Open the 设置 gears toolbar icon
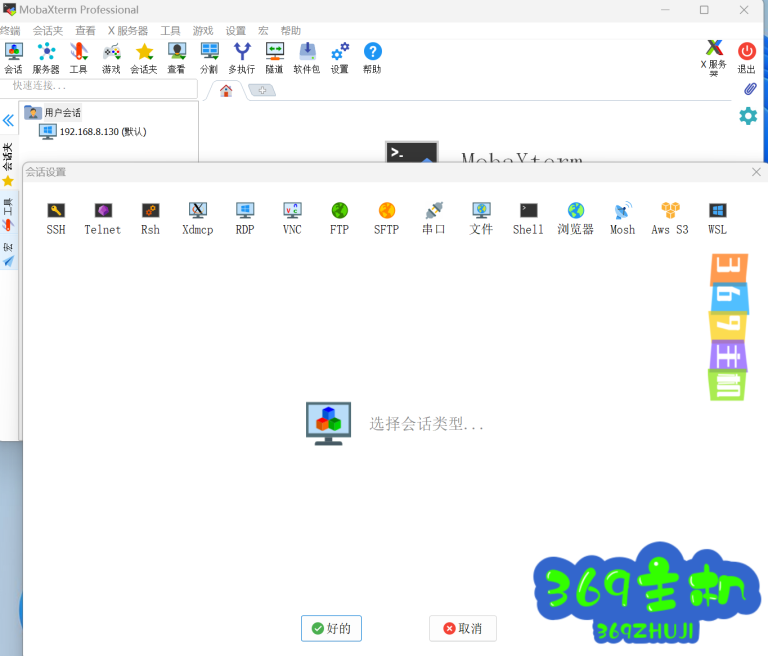The image size is (768, 656). pos(340,58)
